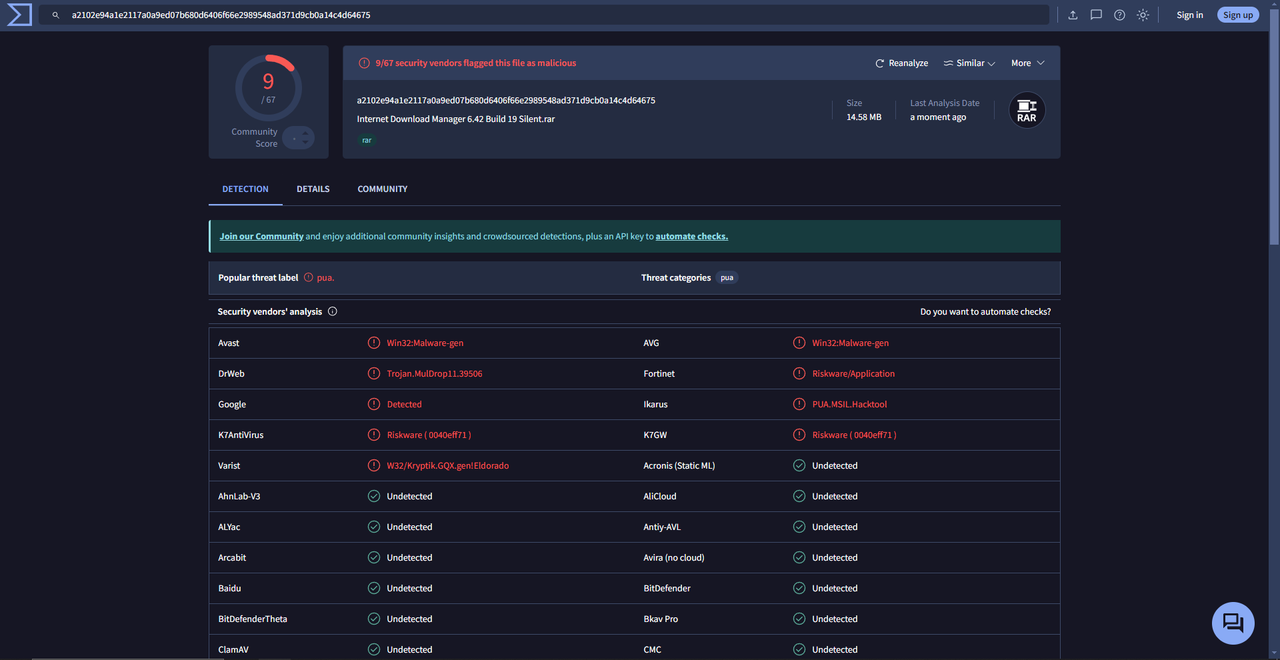Click the warning icon next to Avast's result
Viewport: 1280px width, 660px height.
(x=374, y=343)
